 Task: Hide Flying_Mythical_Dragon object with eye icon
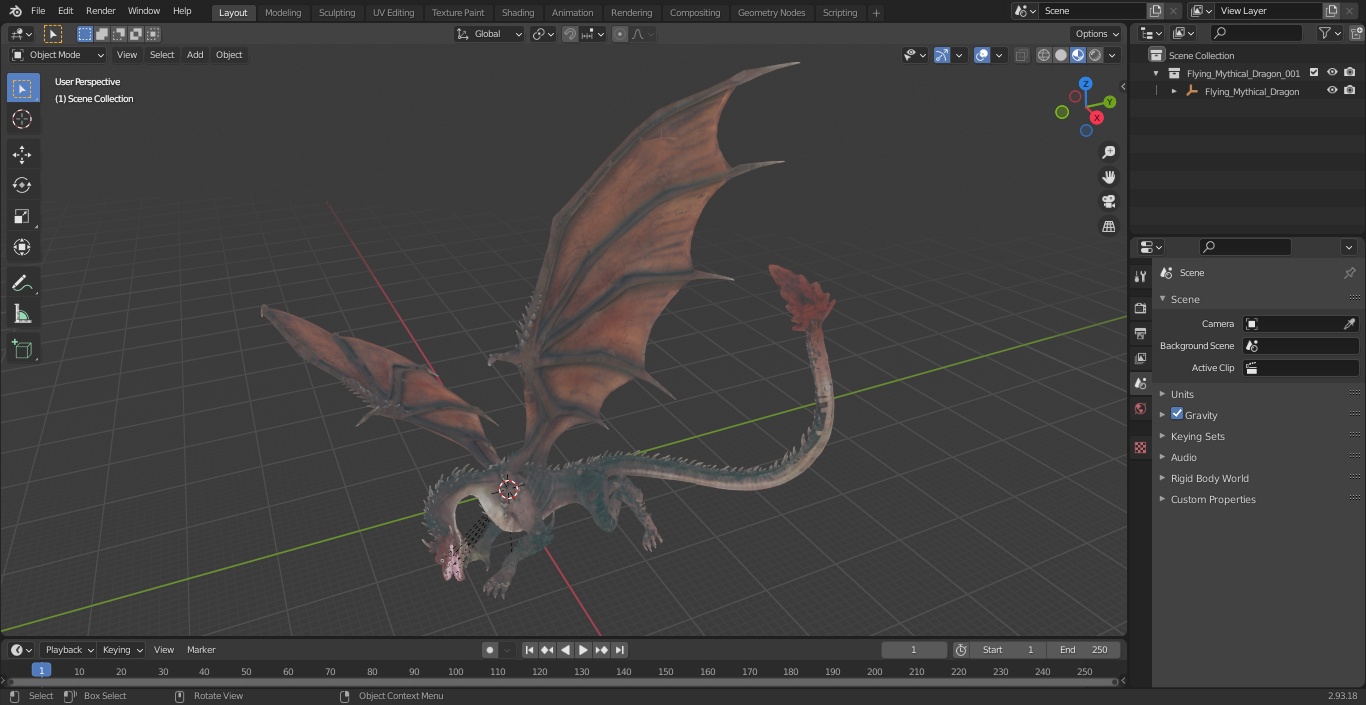pos(1332,91)
